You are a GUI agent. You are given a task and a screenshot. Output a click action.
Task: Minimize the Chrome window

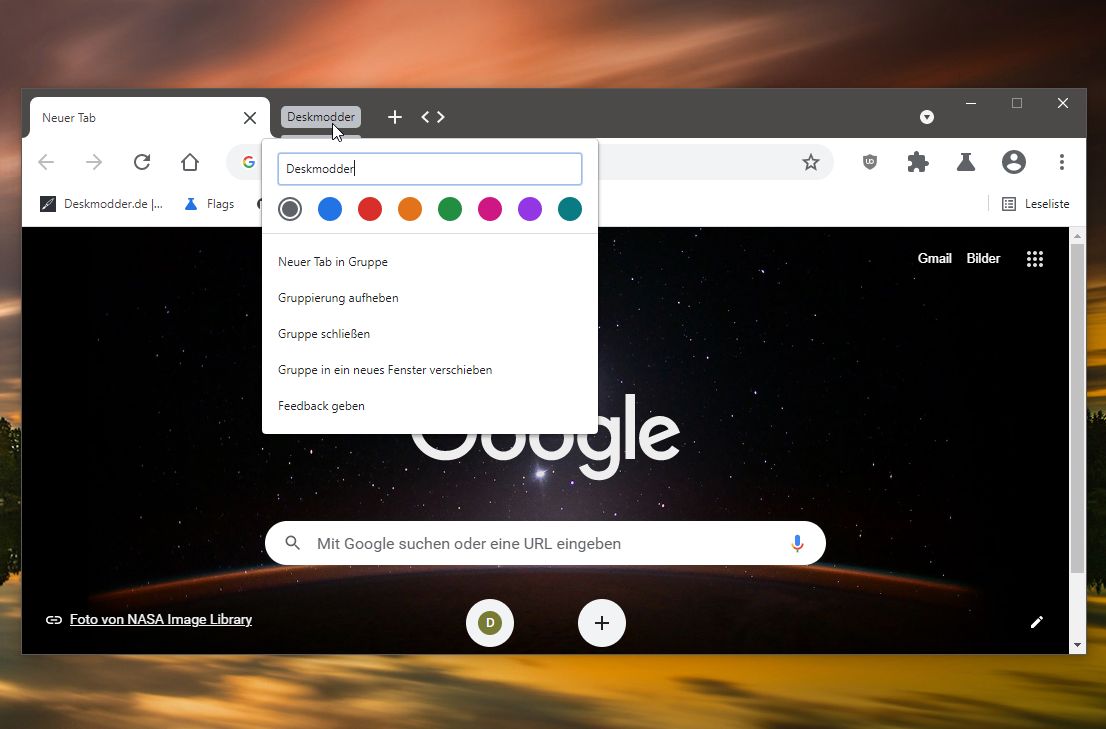pyautogui.click(x=971, y=103)
